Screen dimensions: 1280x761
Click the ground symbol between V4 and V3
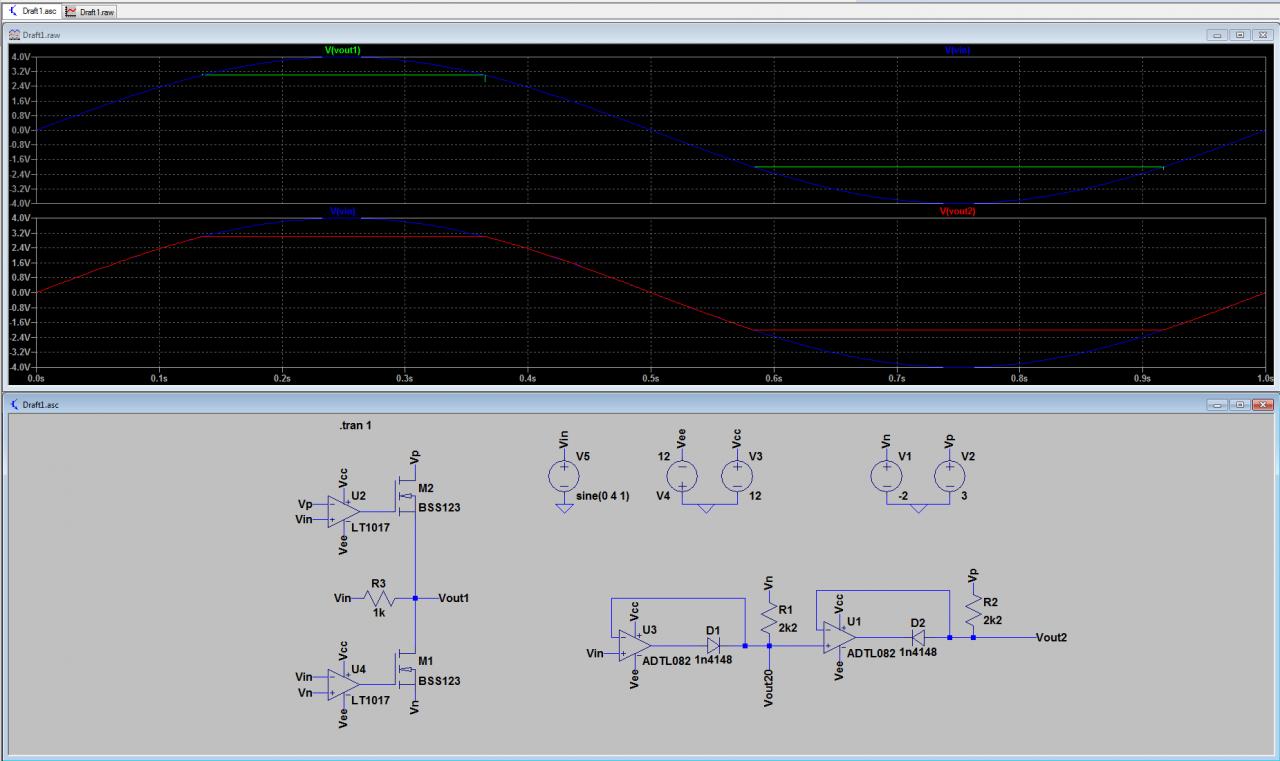pos(708,509)
